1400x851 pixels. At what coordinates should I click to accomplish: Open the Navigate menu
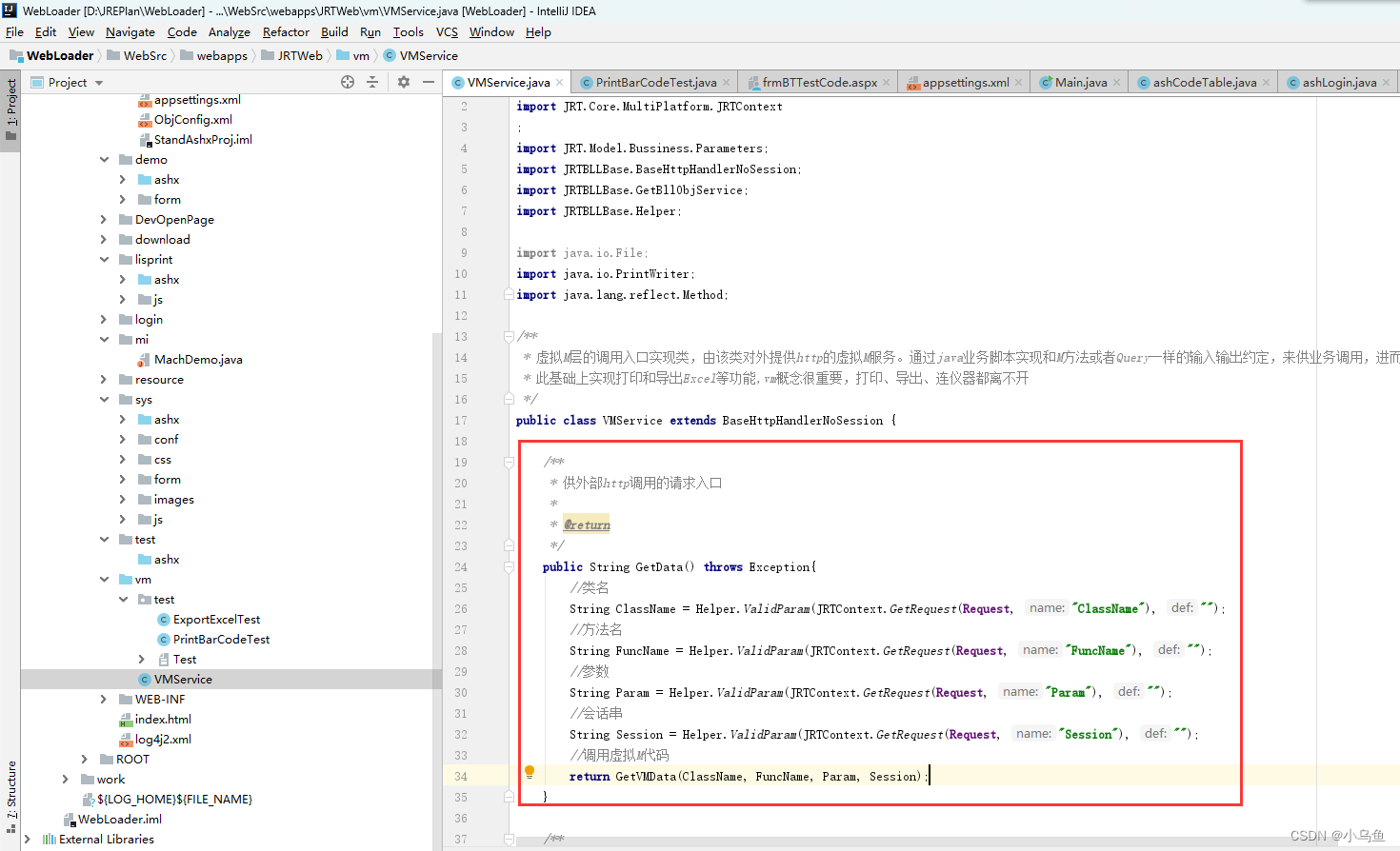point(130,32)
